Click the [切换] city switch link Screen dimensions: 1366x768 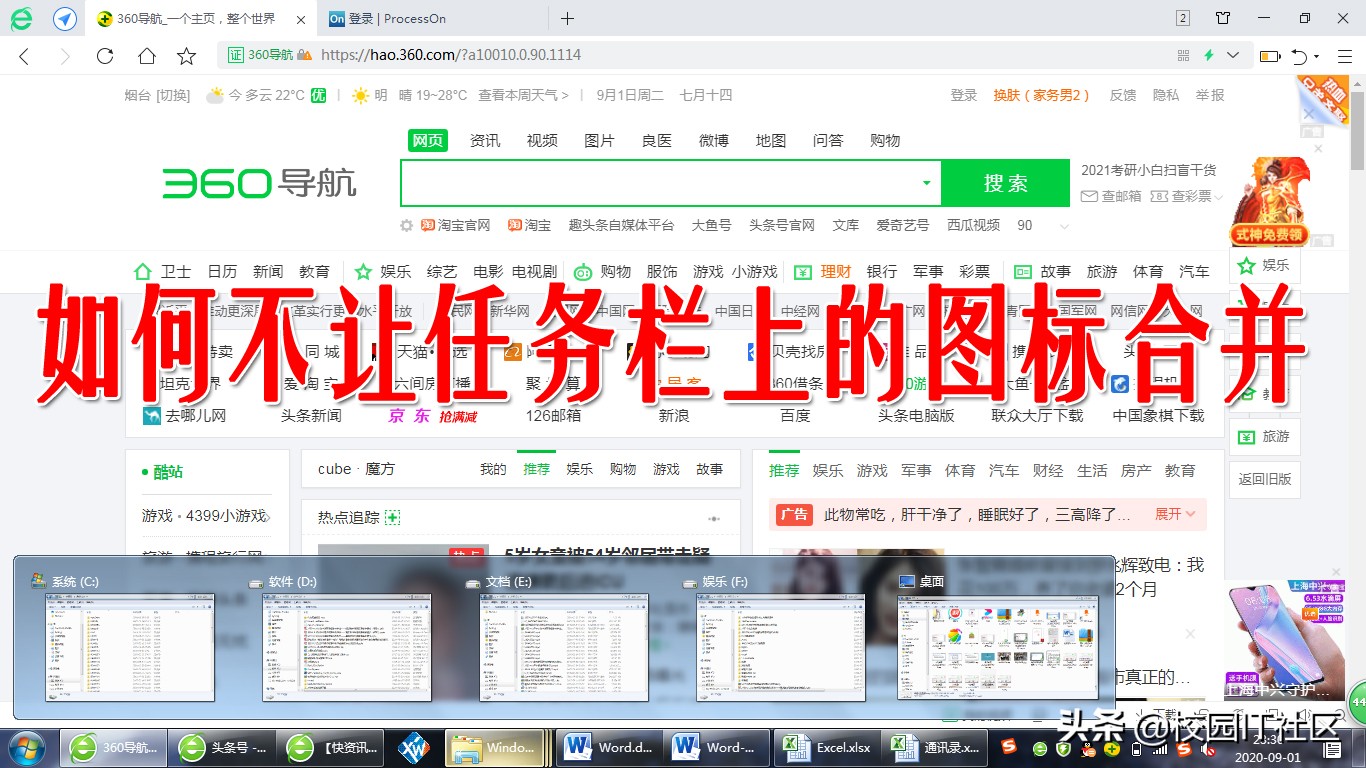(x=173, y=95)
